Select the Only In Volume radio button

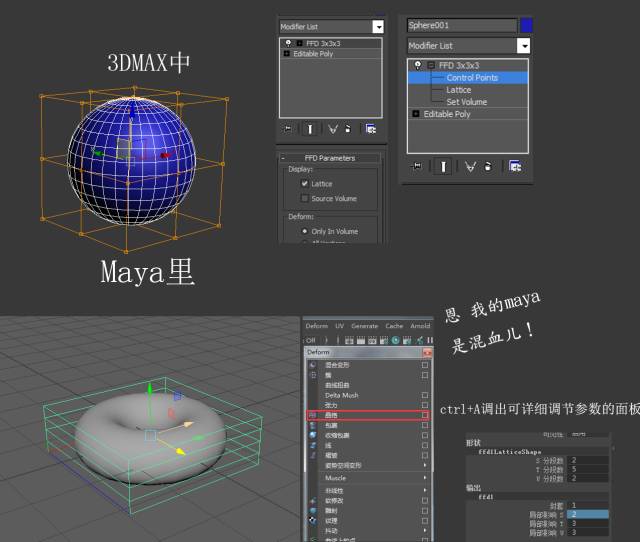click(x=304, y=231)
